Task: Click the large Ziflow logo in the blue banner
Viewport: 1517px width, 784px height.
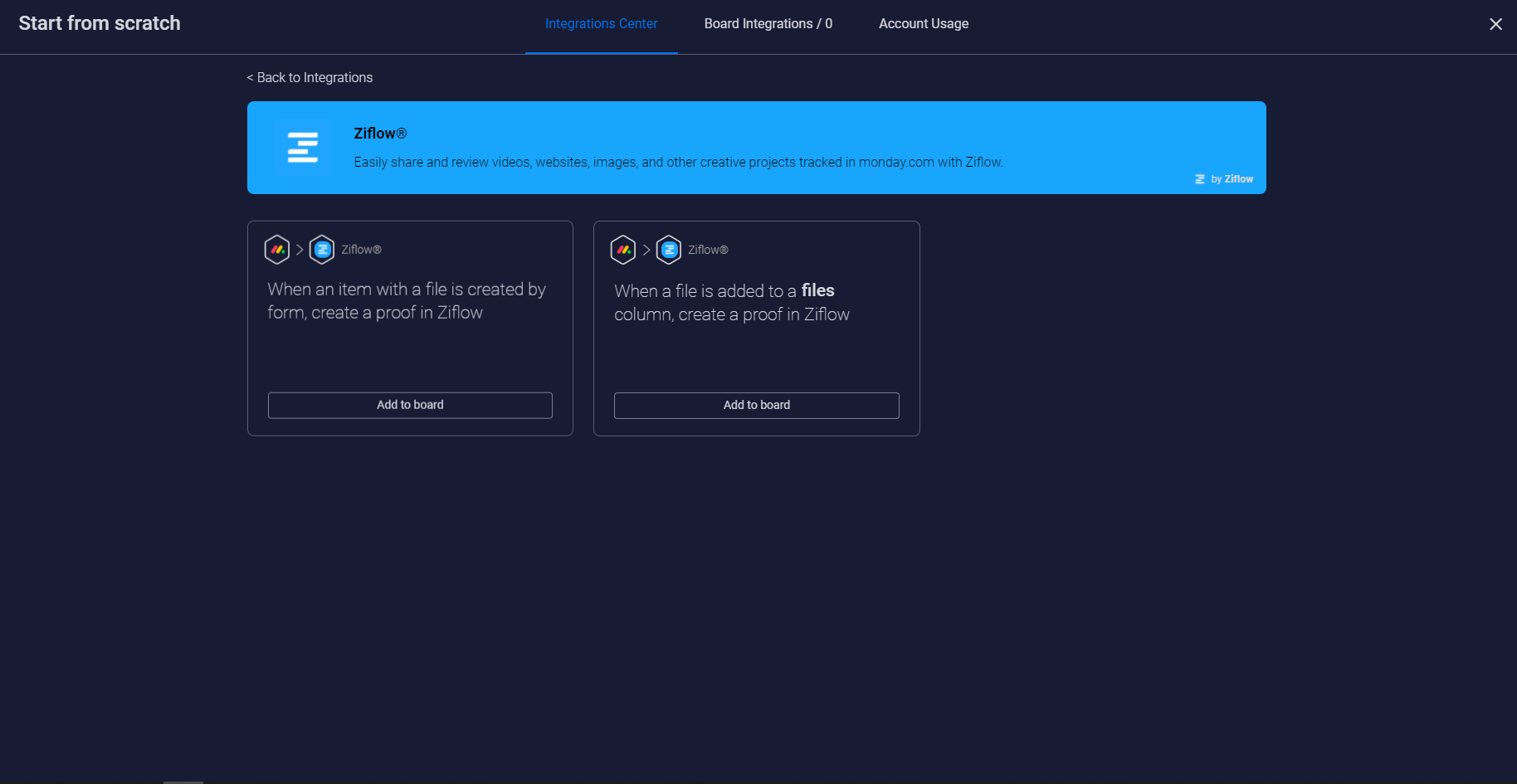Action: tap(303, 148)
